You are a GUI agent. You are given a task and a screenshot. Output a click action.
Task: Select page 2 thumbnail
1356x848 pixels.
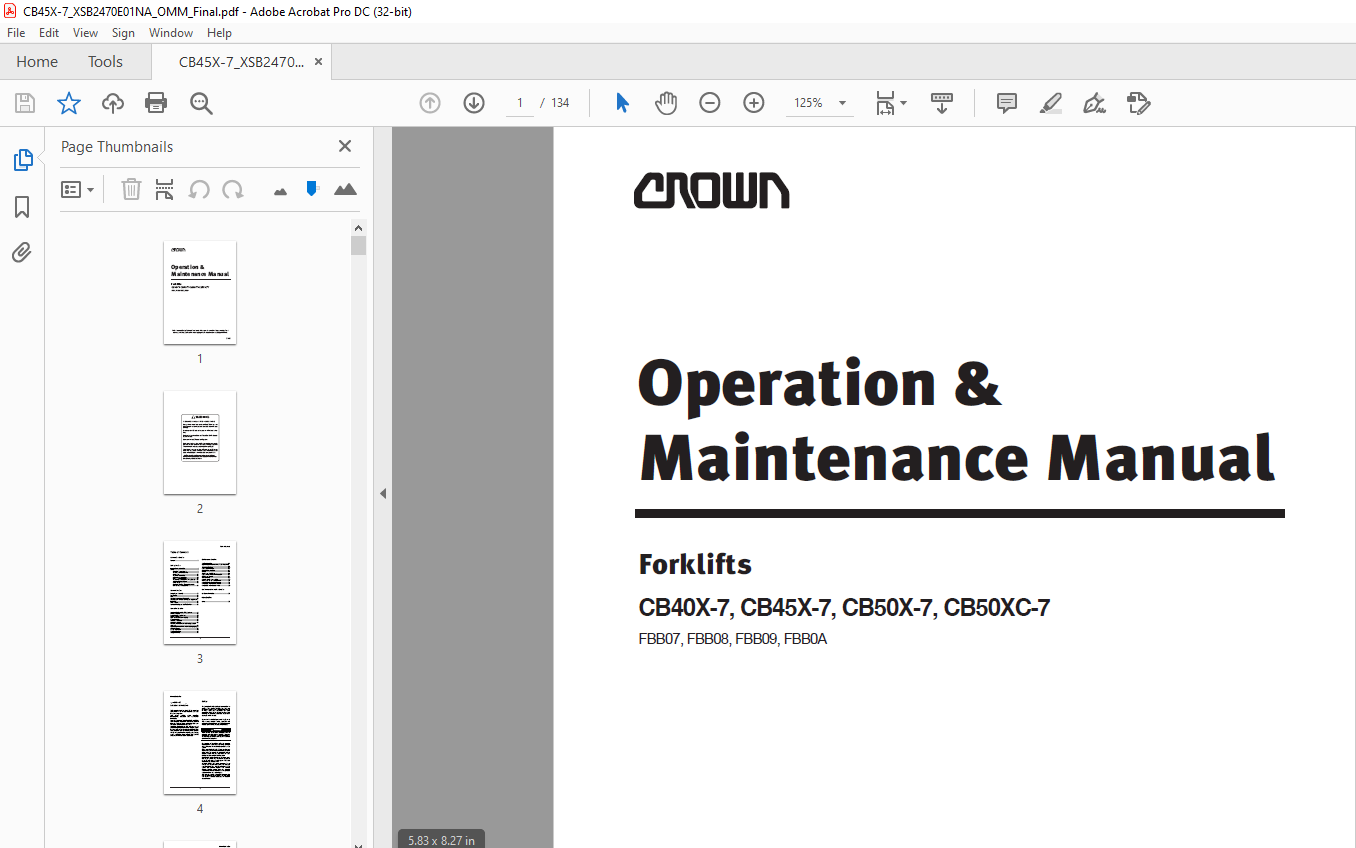click(200, 442)
